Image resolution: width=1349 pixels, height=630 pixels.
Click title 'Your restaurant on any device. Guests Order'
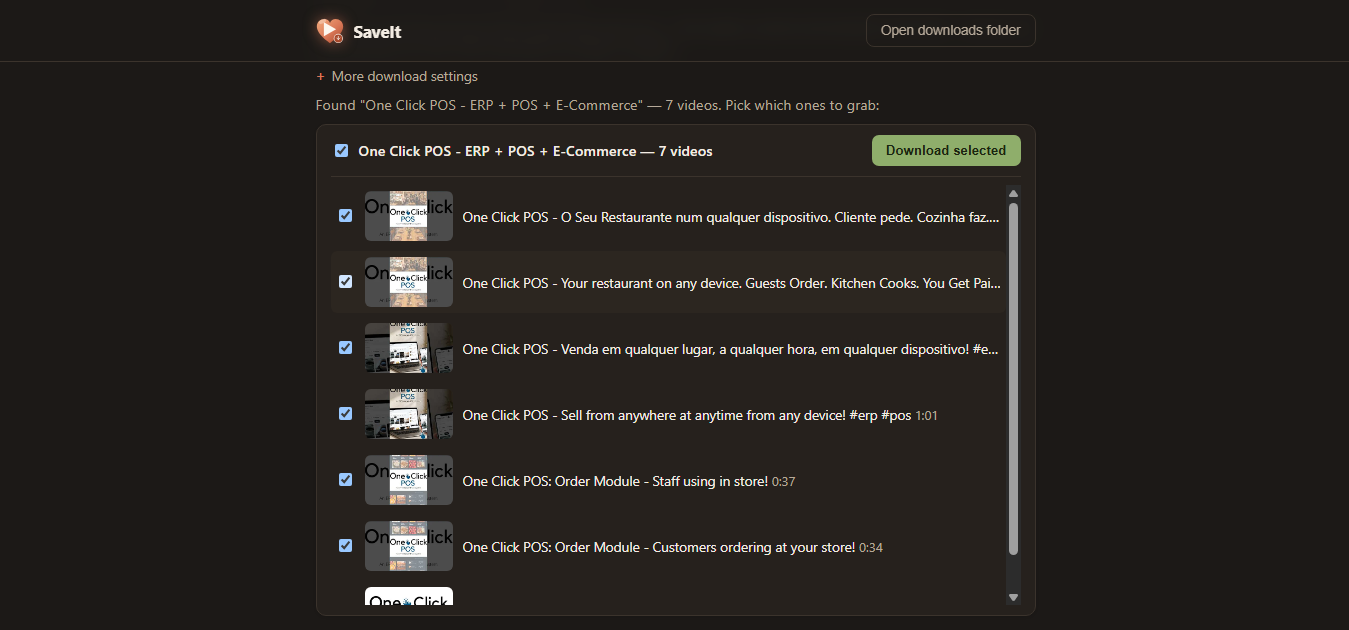732,283
